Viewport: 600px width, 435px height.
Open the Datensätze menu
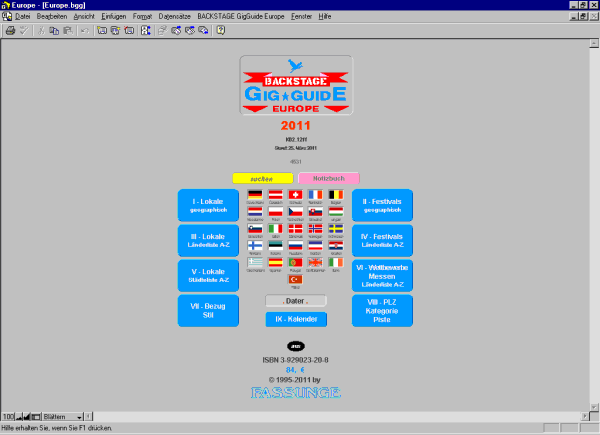pos(175,17)
